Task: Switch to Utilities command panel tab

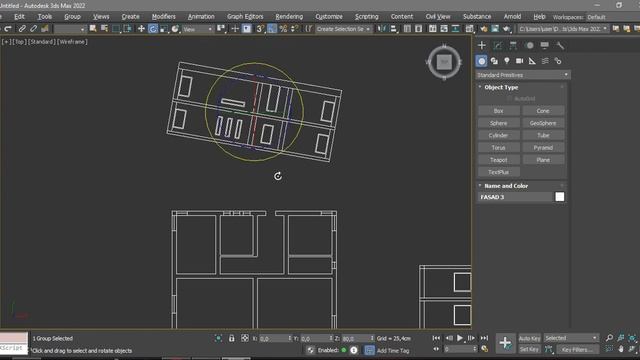Action: point(560,45)
